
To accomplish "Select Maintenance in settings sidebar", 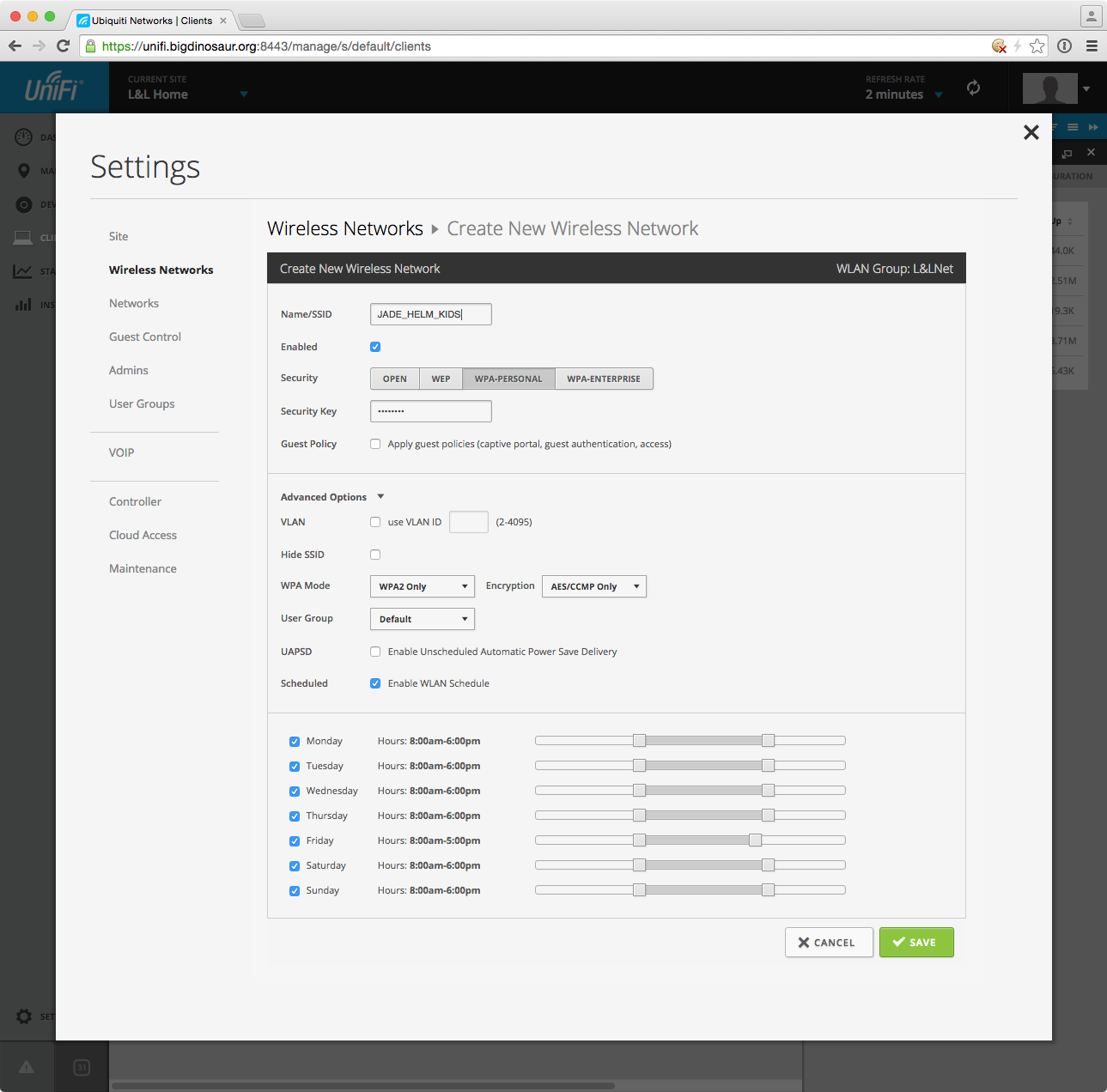I will tap(143, 568).
